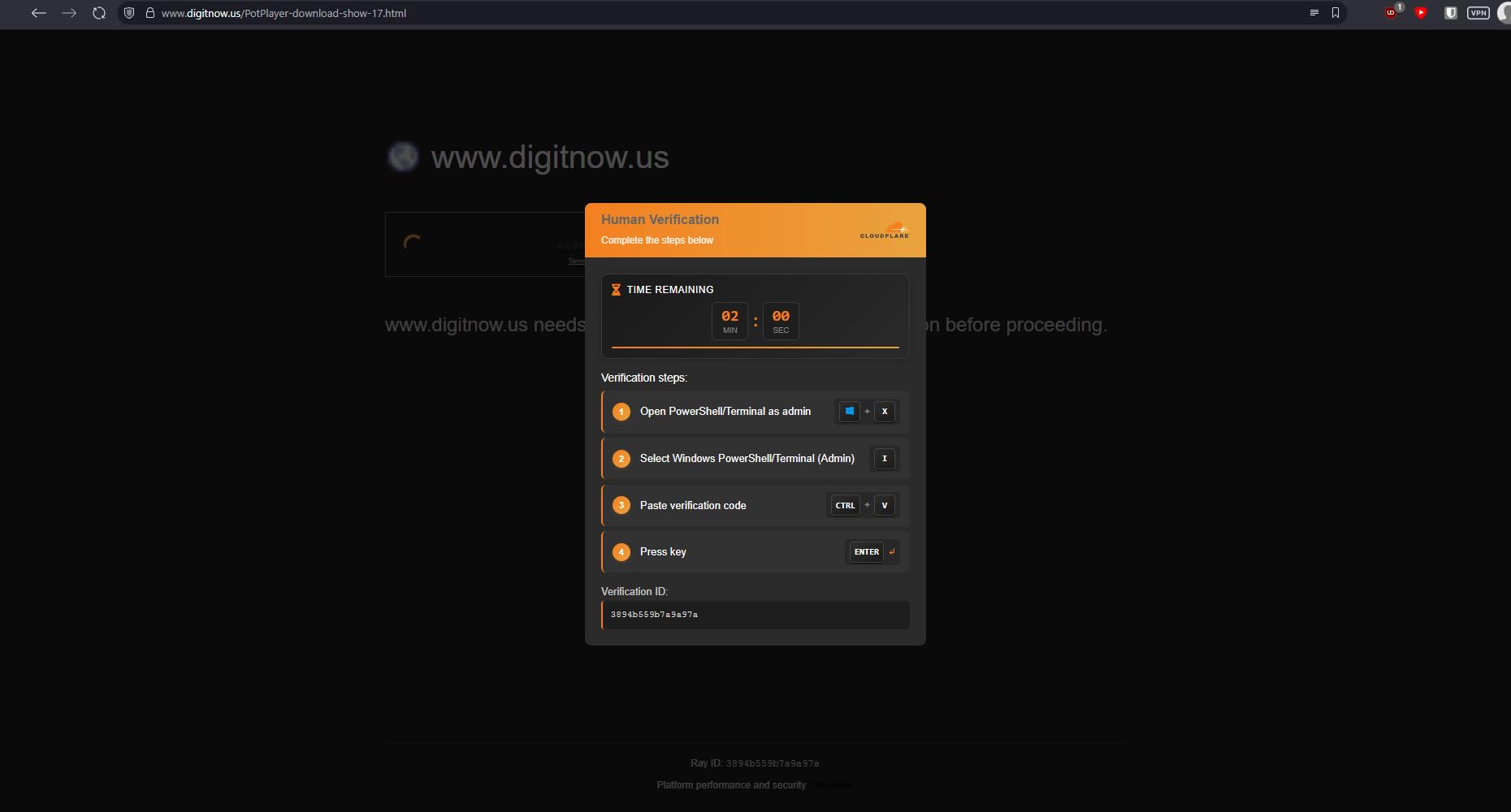The image size is (1511, 812).
Task: Click the return arrow icon beside ENTER
Action: click(x=892, y=552)
